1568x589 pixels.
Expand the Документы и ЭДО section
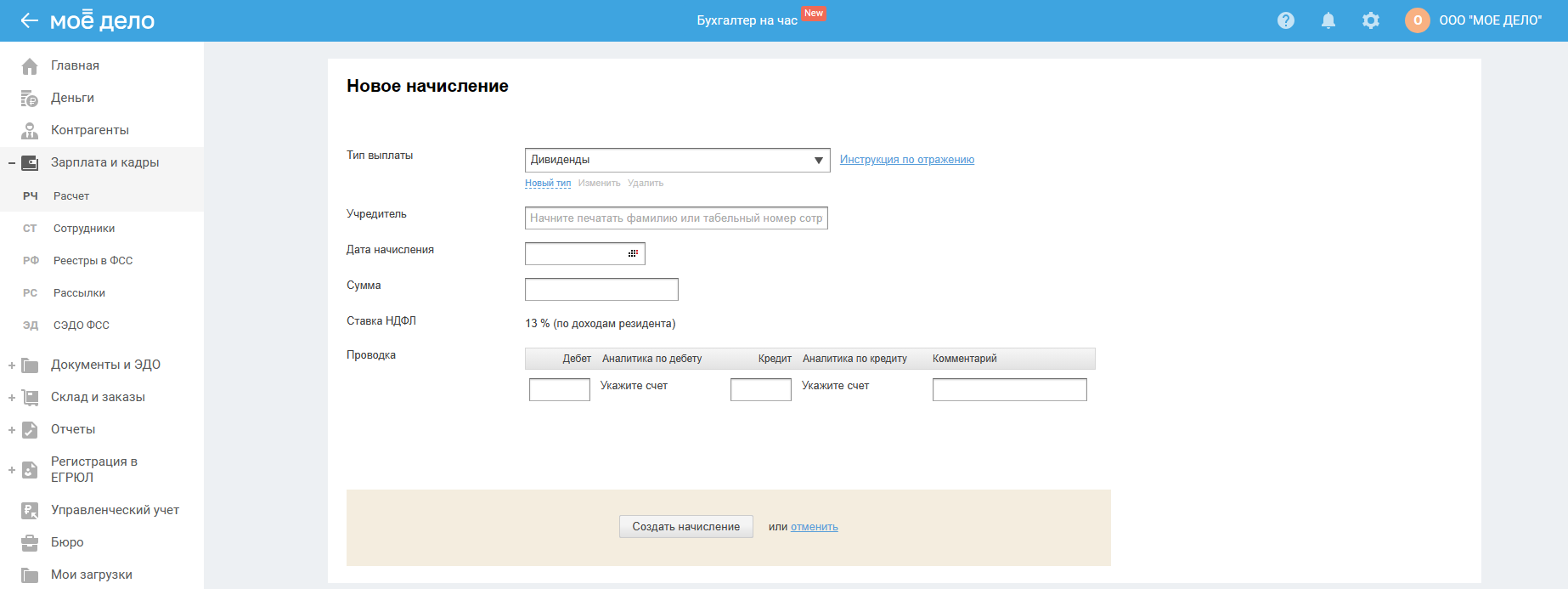coord(12,365)
